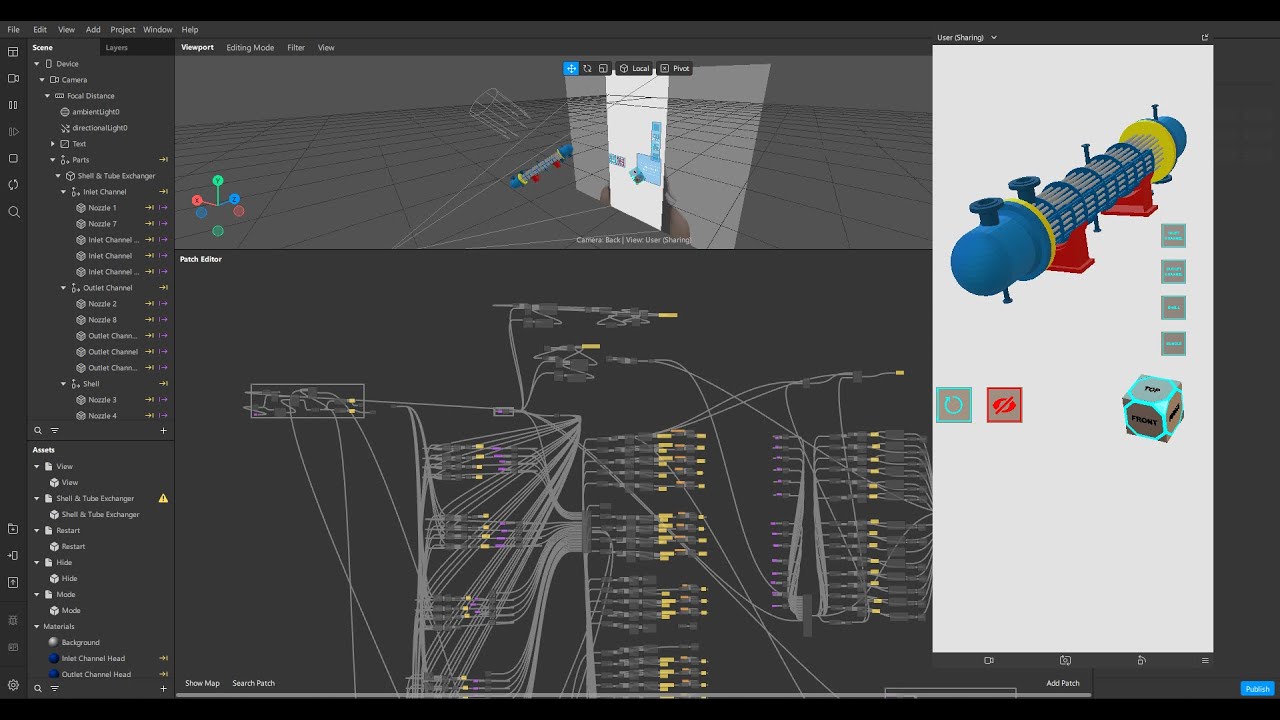Collapse the Outlet Channel tree node
Viewport: 1280px width, 720px height.
point(63,288)
